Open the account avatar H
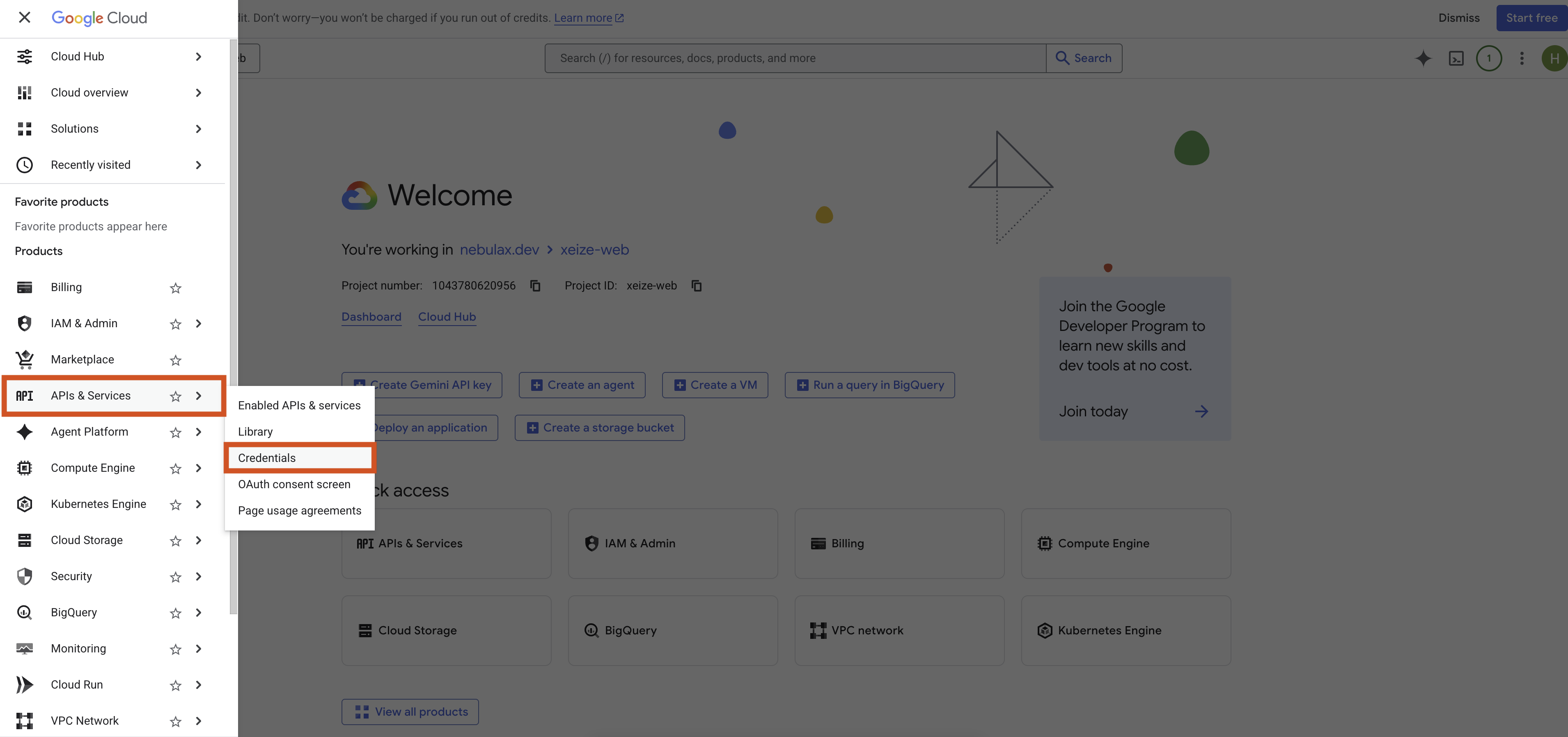1568x737 pixels. [1554, 58]
